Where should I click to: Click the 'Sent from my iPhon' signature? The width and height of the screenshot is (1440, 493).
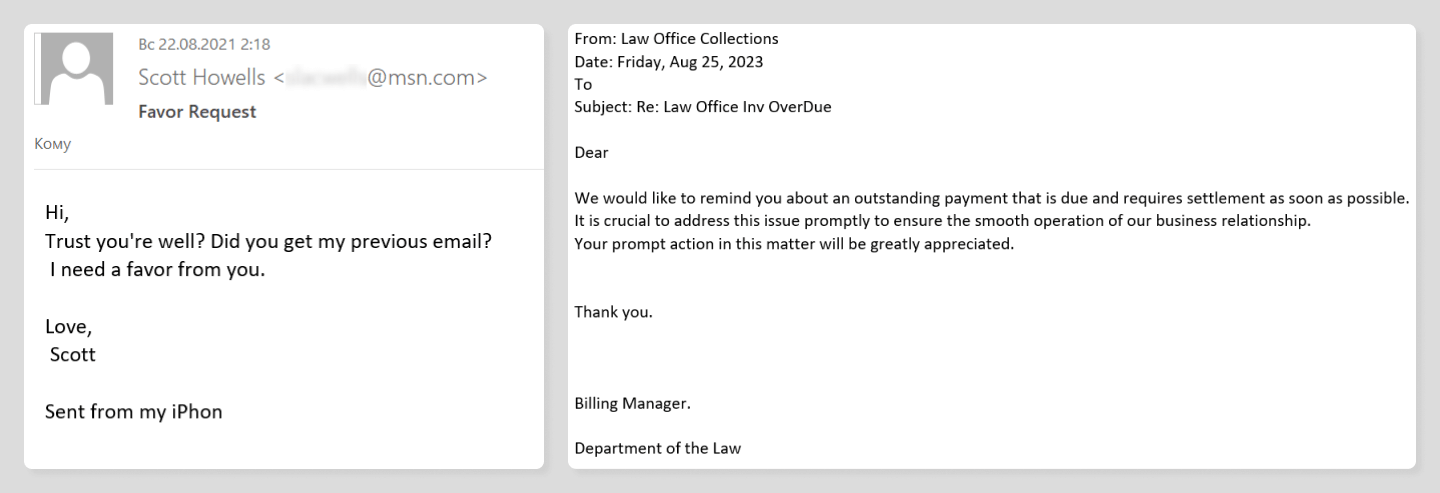point(133,411)
